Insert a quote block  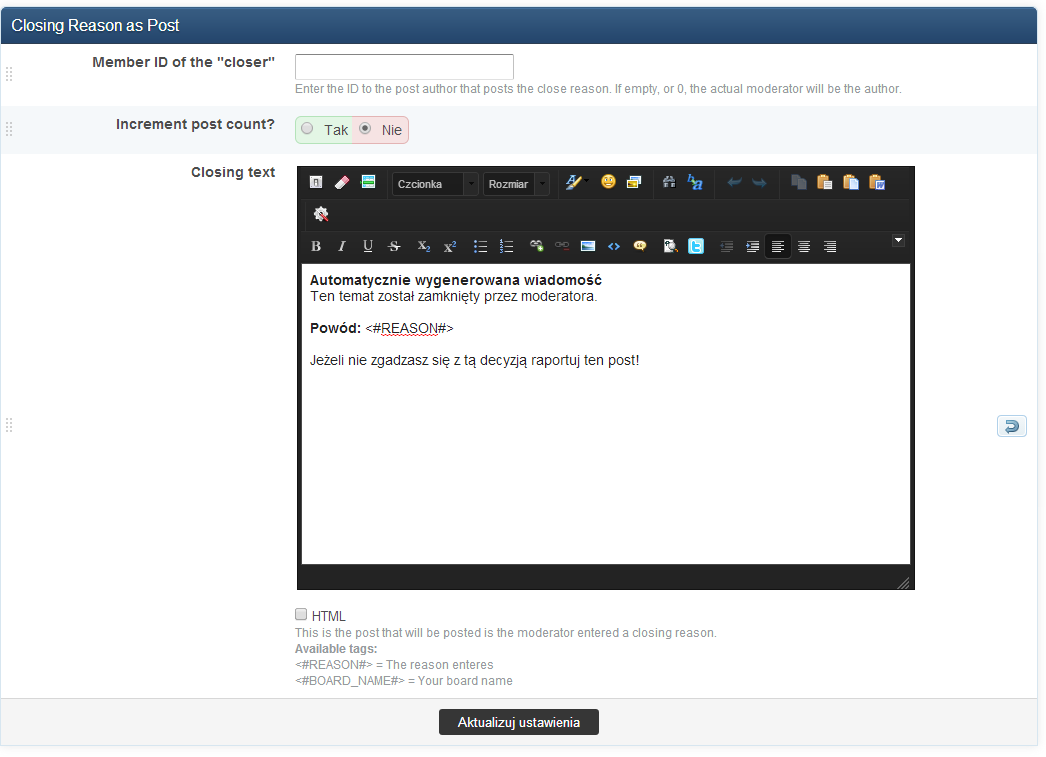click(640, 246)
